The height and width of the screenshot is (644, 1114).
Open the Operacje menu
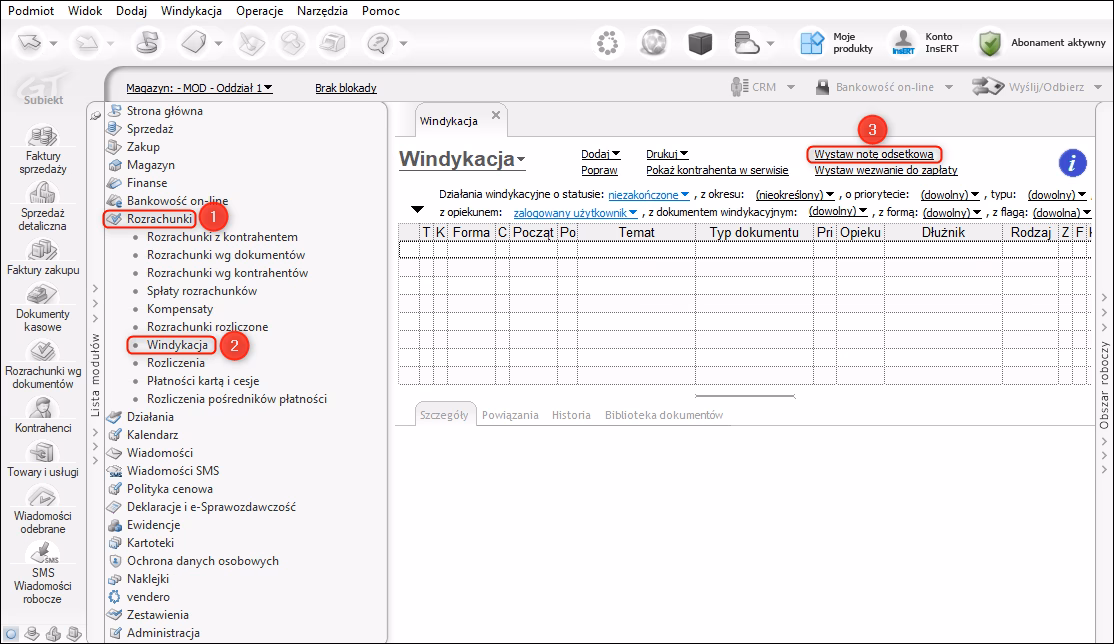[x=259, y=11]
